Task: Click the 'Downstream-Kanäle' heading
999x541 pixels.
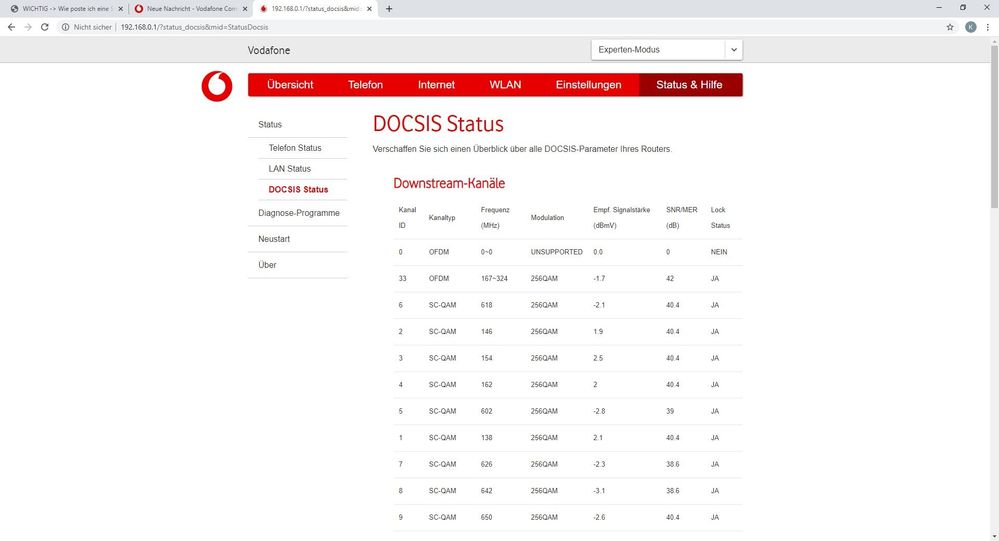Action: coord(449,184)
